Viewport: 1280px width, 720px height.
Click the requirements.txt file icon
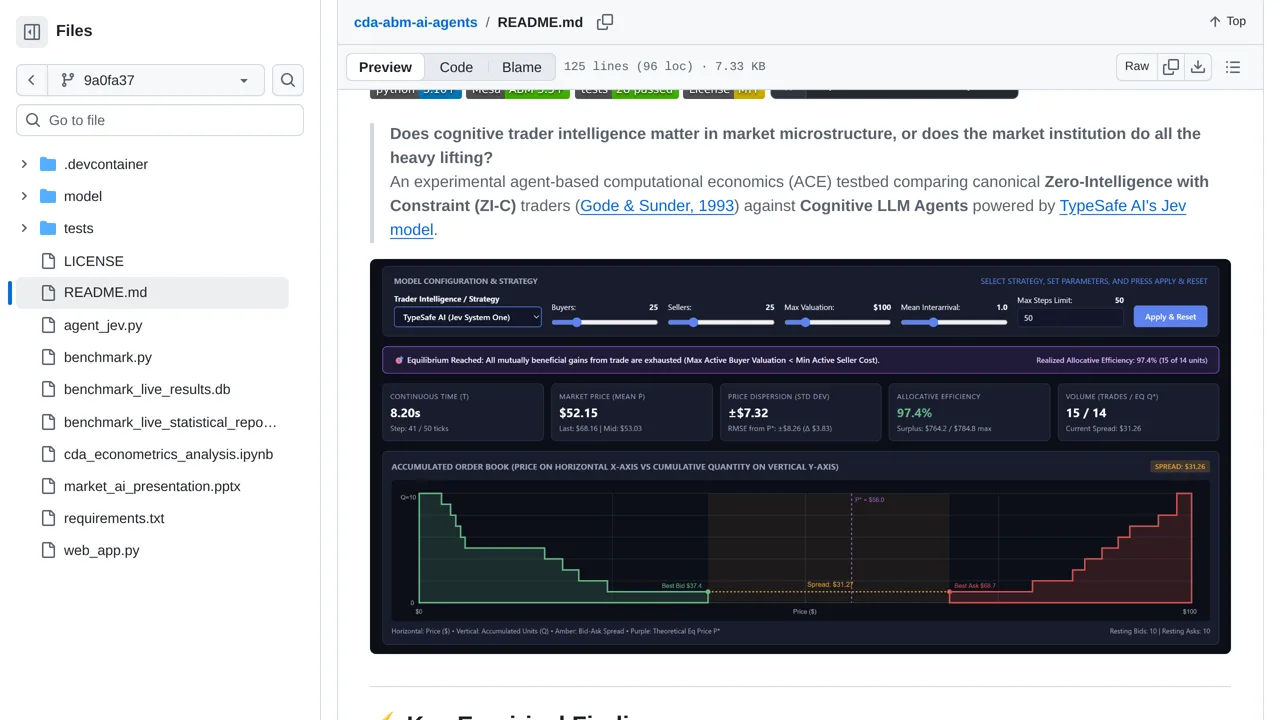coord(48,518)
